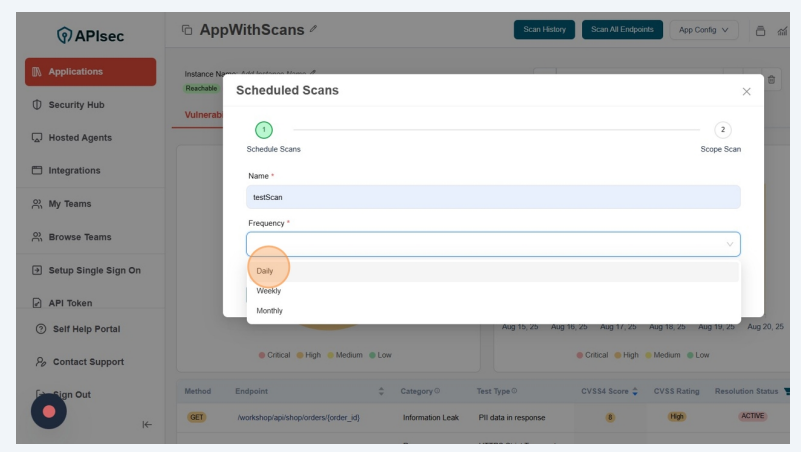
Task: Click the step 1 Schedule Scans circle
Action: [x=263, y=130]
